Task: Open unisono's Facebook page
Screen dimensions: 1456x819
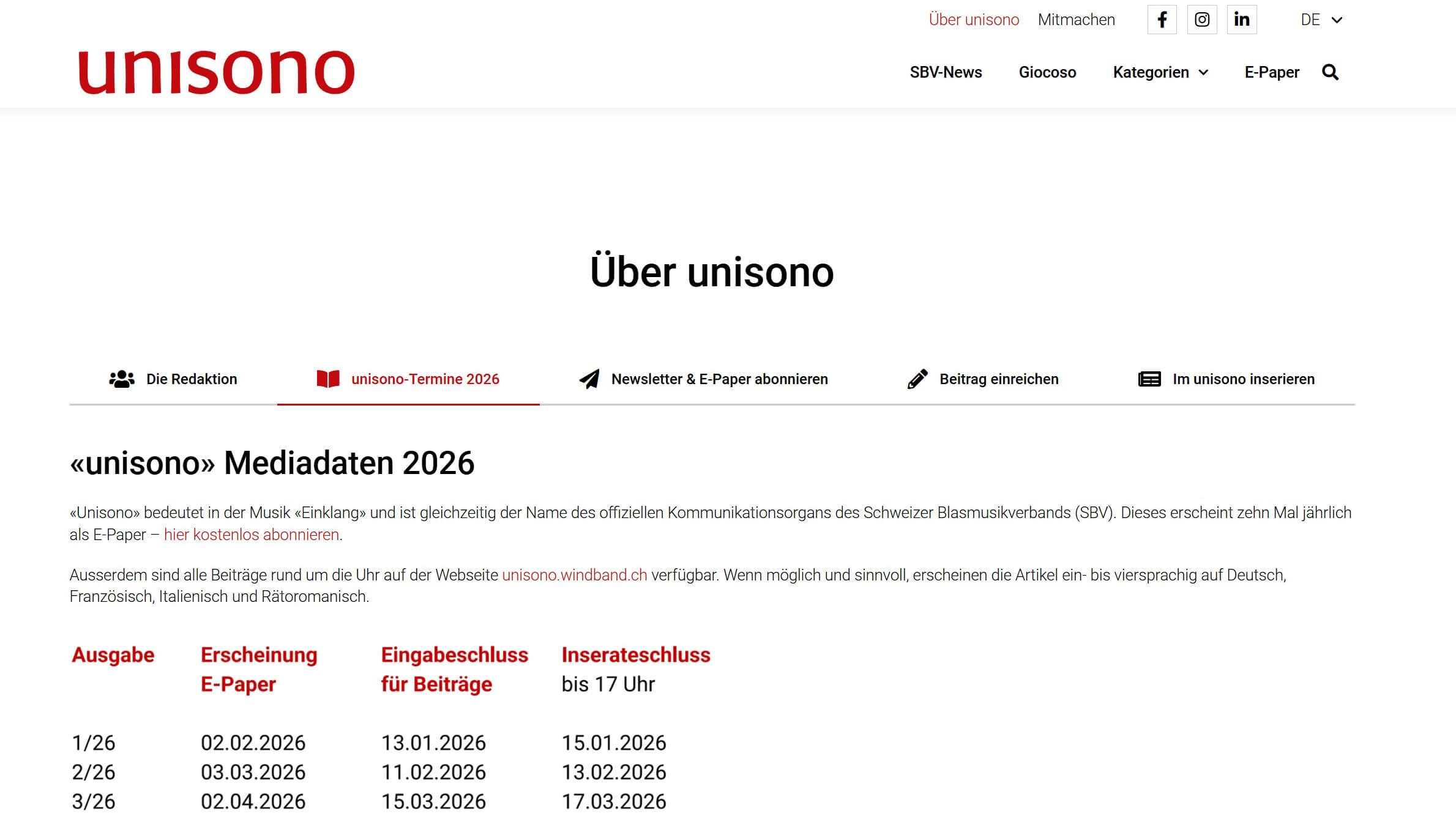Action: 1162,19
